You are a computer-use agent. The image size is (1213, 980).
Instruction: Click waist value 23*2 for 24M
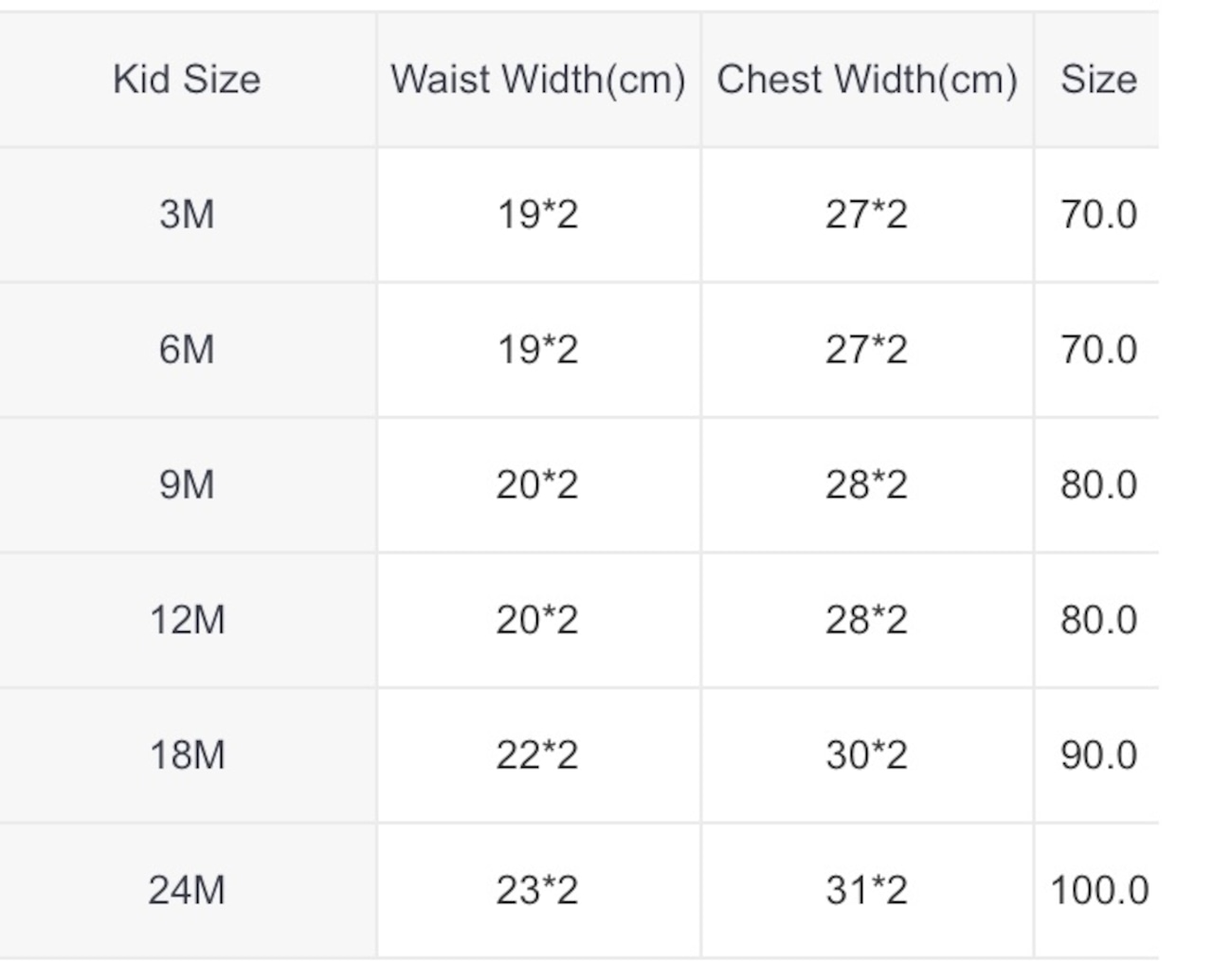537,891
